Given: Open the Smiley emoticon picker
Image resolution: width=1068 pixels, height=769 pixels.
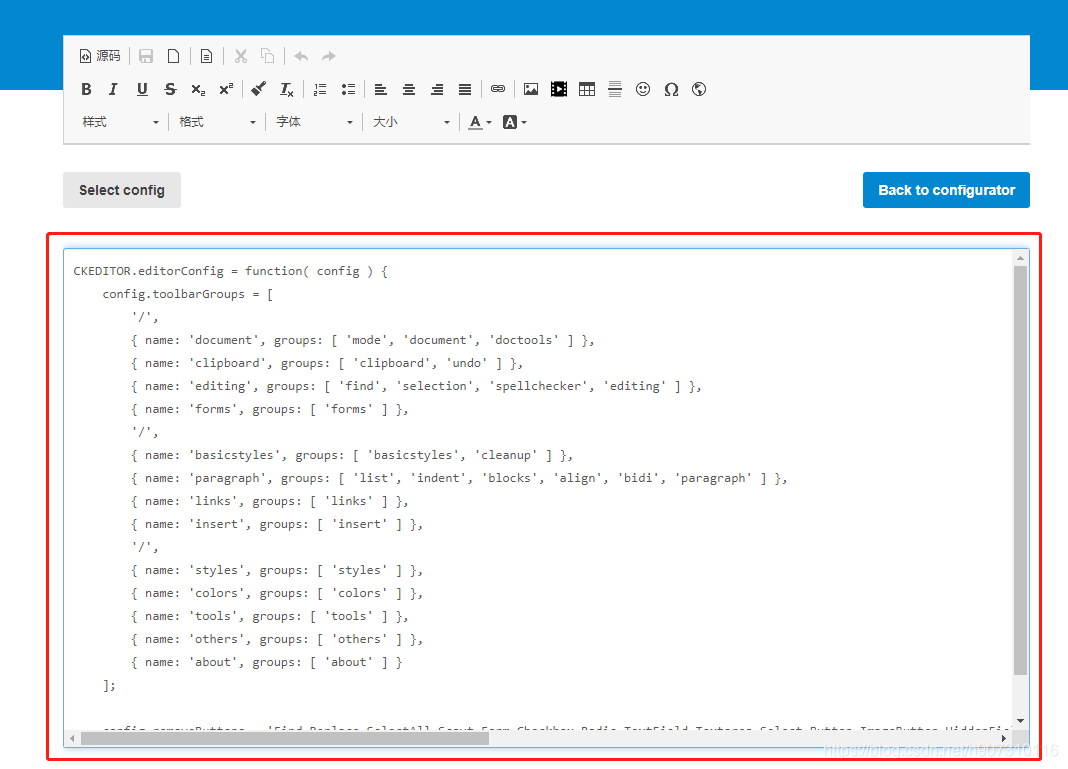Looking at the screenshot, I should (642, 89).
